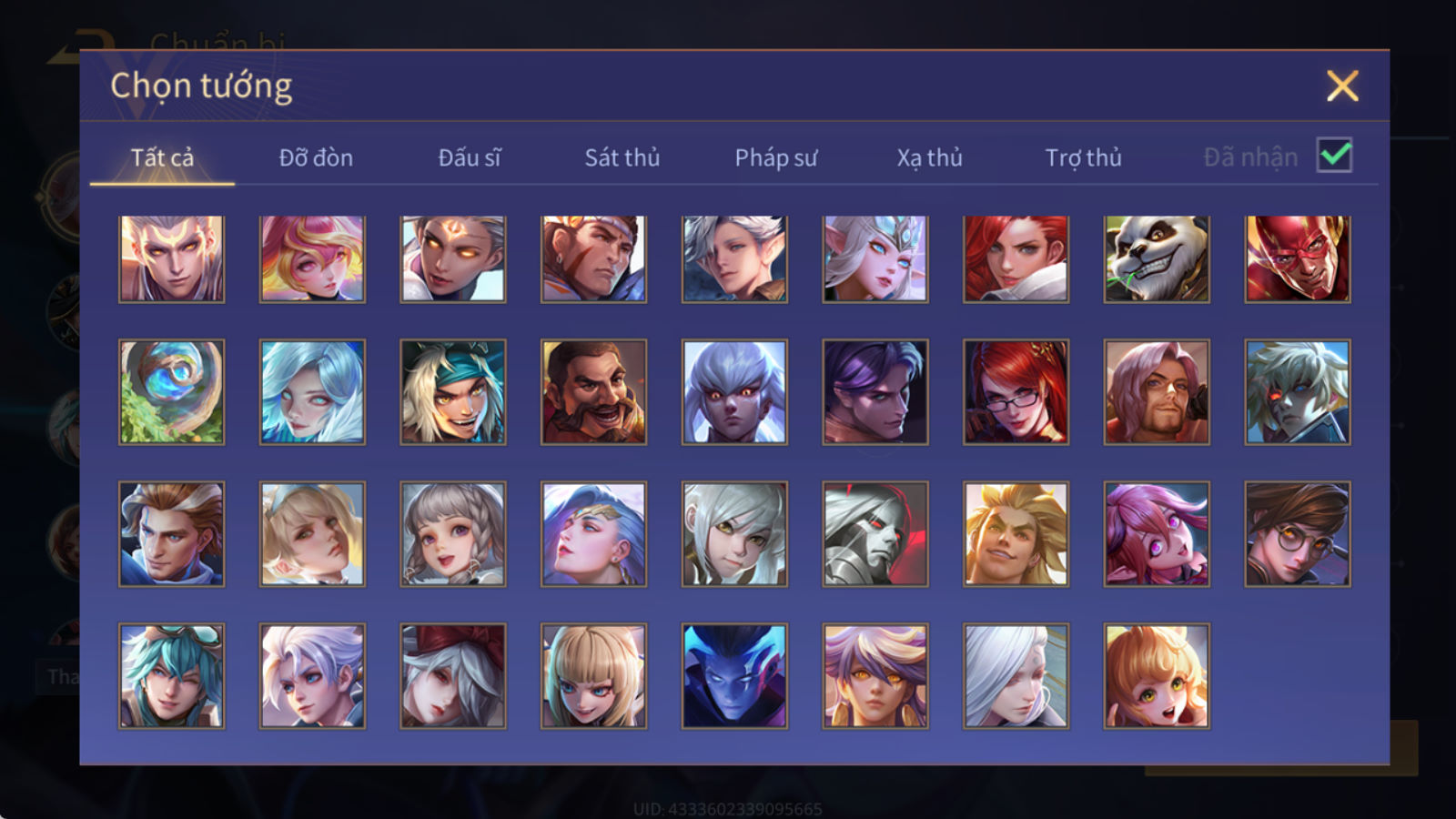This screenshot has width=1456, height=819.
Task: Pick the swirling blue orb hero portrait
Action: tap(171, 392)
